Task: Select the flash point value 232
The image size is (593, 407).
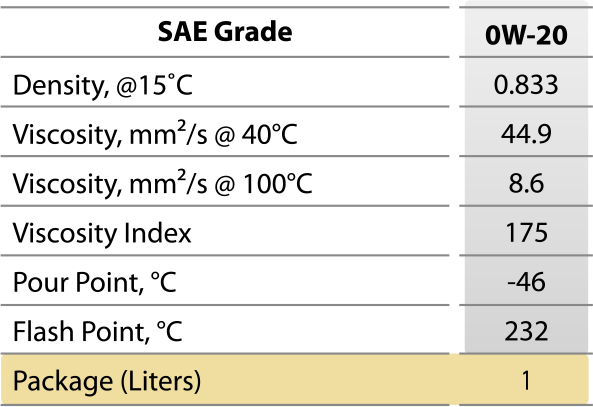Action: click(526, 331)
